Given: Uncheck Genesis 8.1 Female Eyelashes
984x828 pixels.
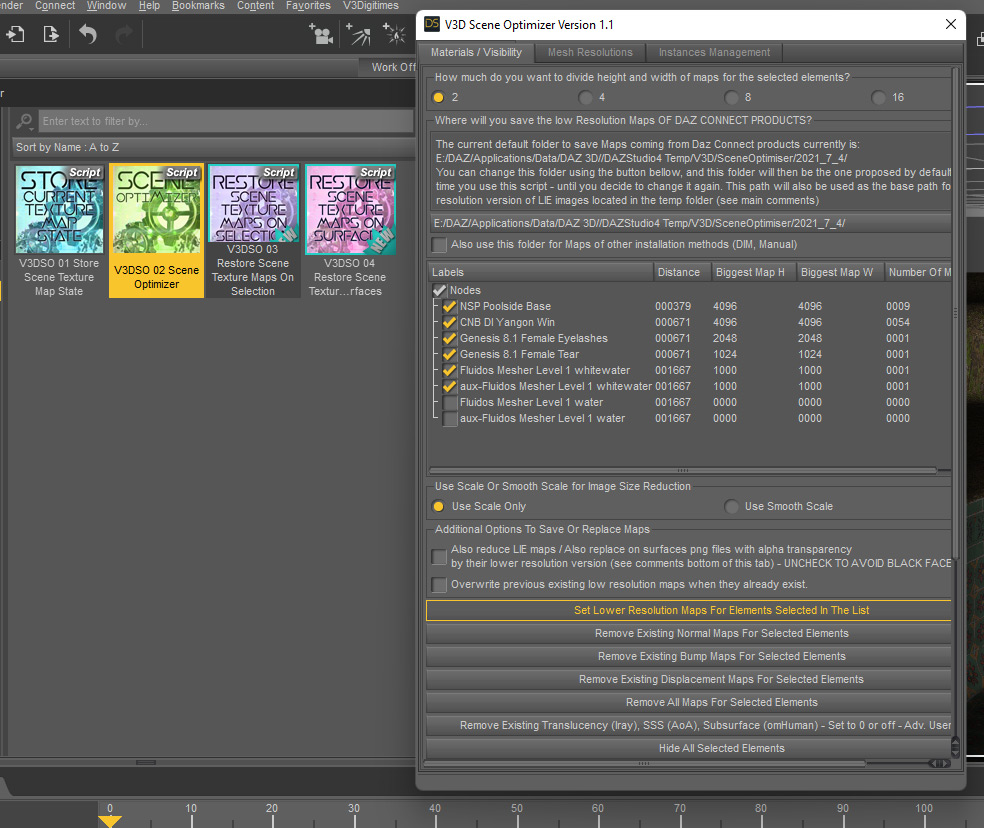Looking at the screenshot, I should (449, 338).
